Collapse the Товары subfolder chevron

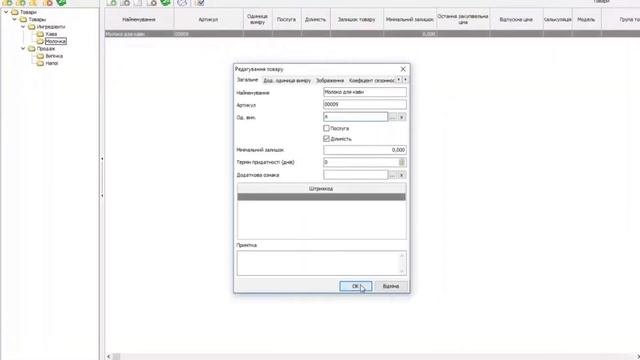pyautogui.click(x=15, y=20)
